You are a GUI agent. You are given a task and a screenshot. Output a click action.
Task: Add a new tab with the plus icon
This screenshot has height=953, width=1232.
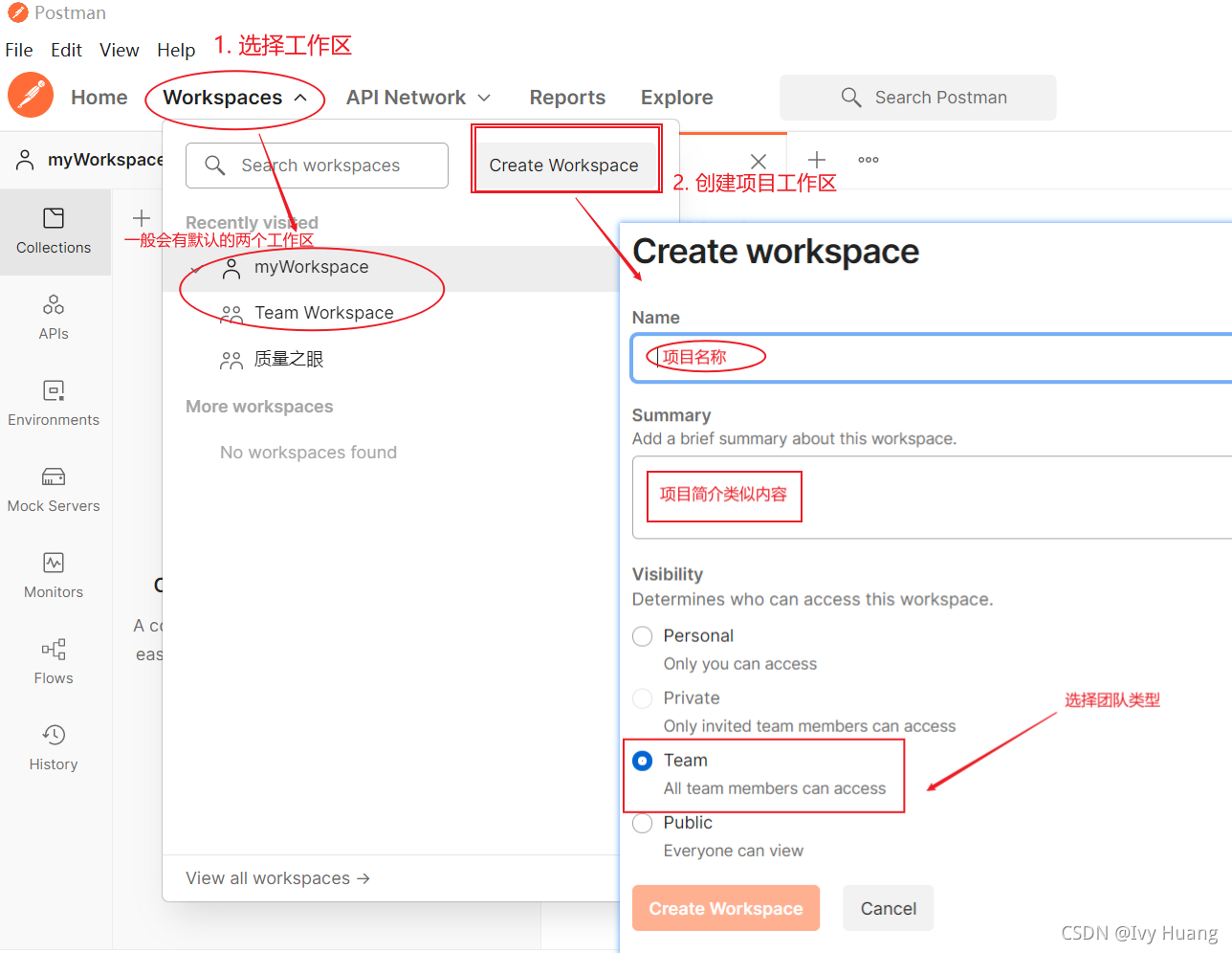click(817, 160)
